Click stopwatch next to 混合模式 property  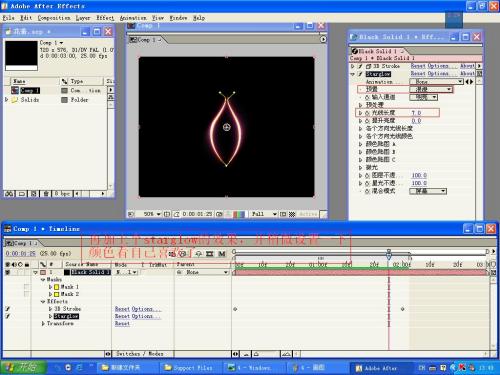(x=367, y=191)
